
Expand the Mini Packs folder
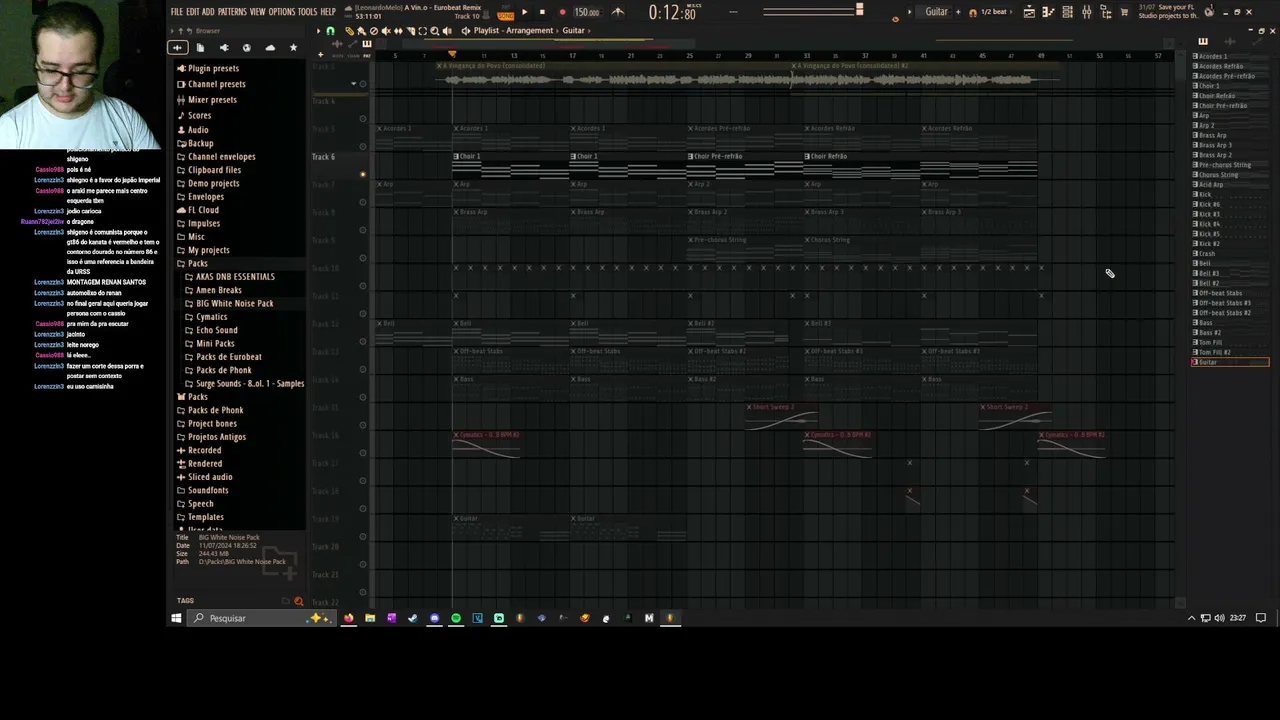pyautogui.click(x=215, y=344)
